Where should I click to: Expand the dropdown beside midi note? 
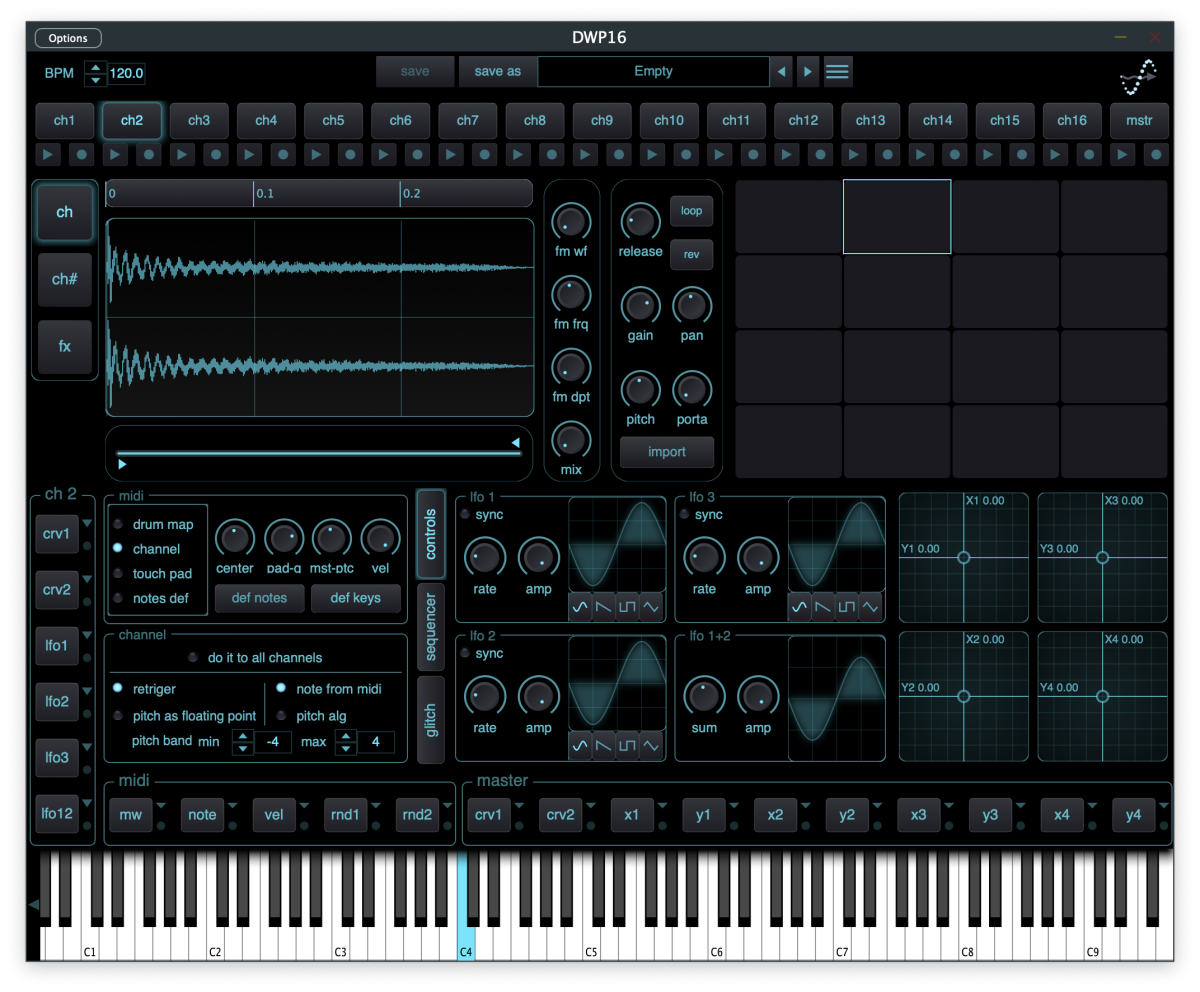232,804
